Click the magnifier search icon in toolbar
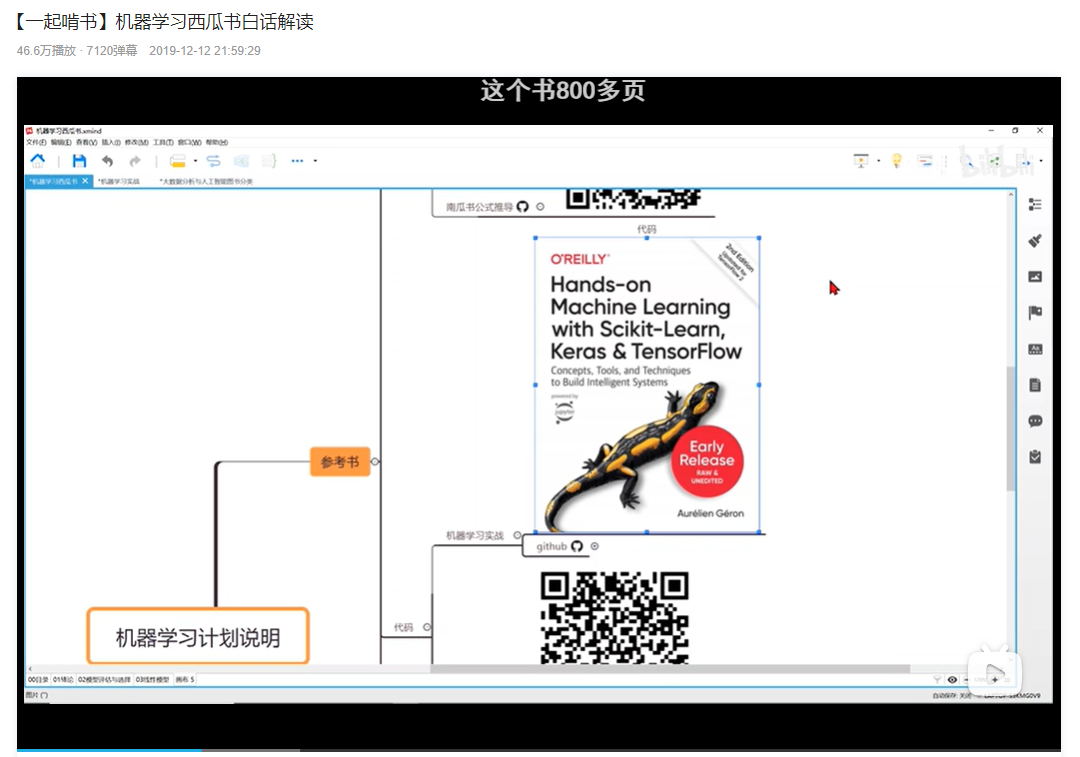1080x757 pixels. (966, 161)
